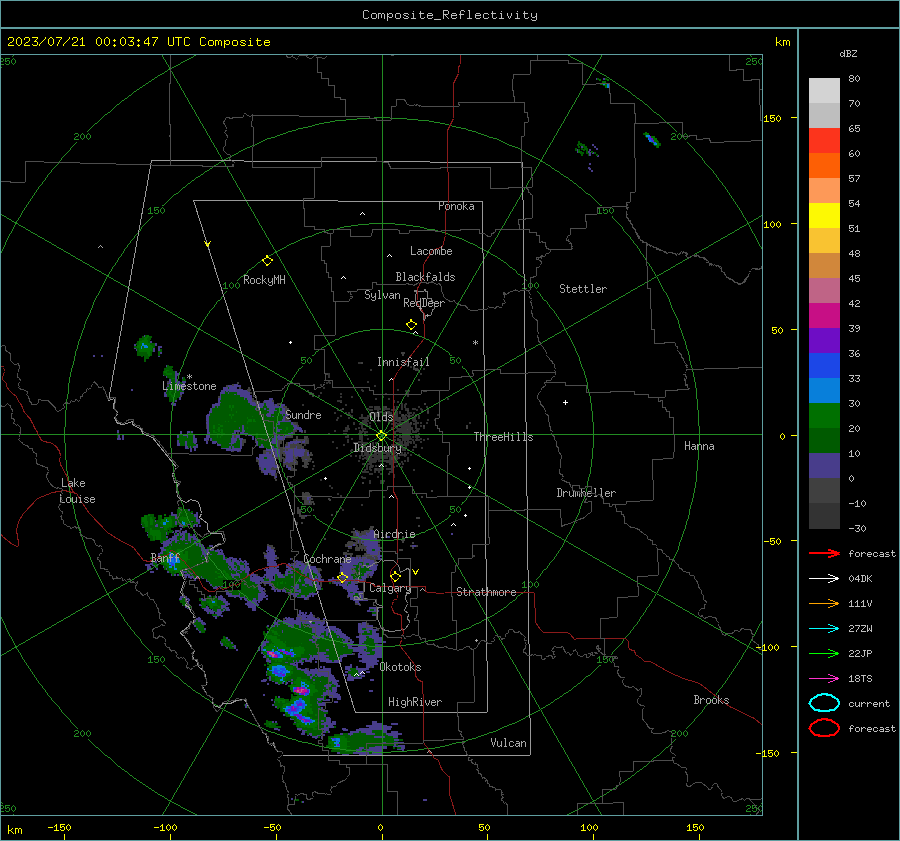Click the RockyMH label
The image size is (900, 841).
(x=264, y=280)
